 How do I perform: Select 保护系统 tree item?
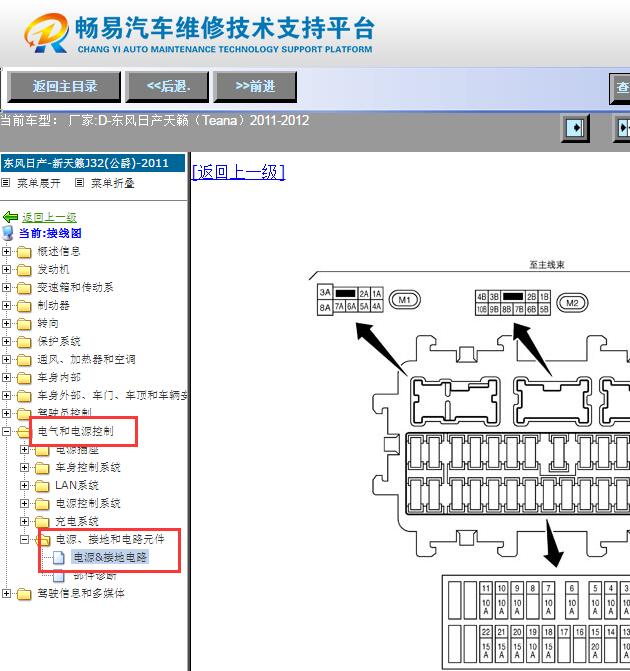tap(59, 341)
